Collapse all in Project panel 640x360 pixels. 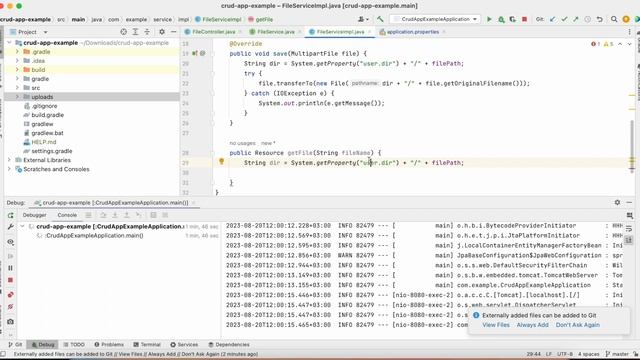click(x=147, y=32)
